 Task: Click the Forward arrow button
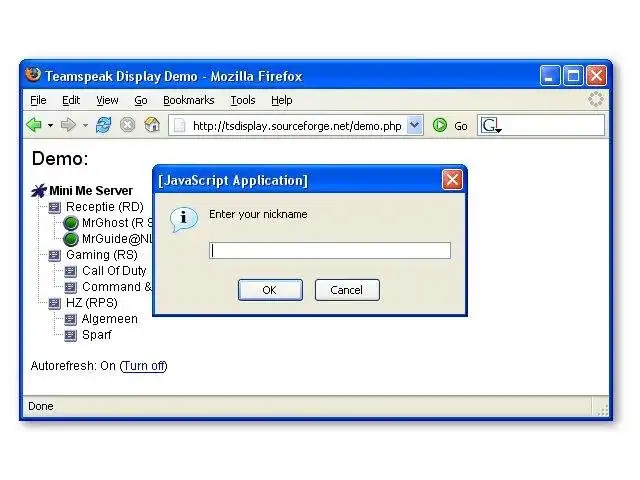(68, 125)
